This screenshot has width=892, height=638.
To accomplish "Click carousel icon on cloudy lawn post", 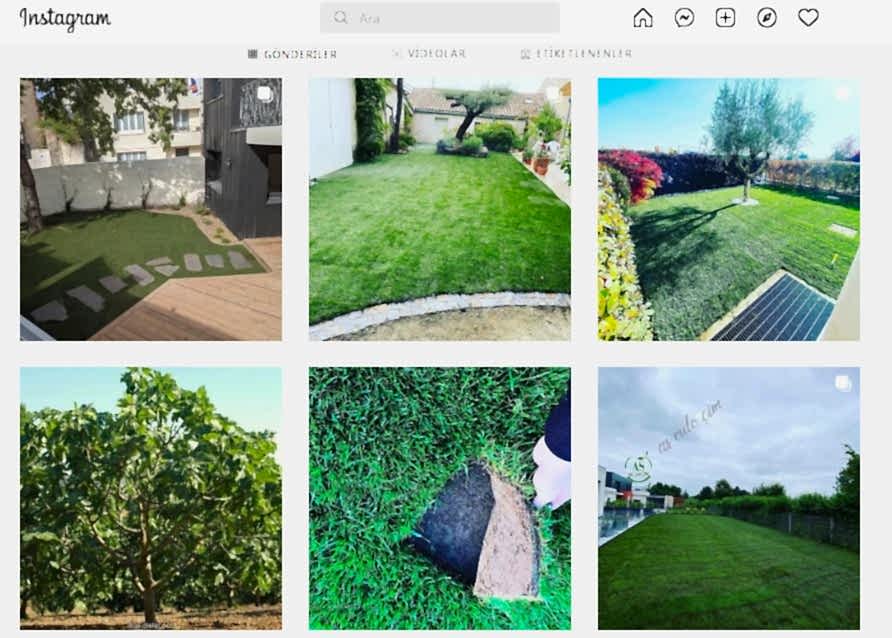I will pyautogui.click(x=842, y=383).
